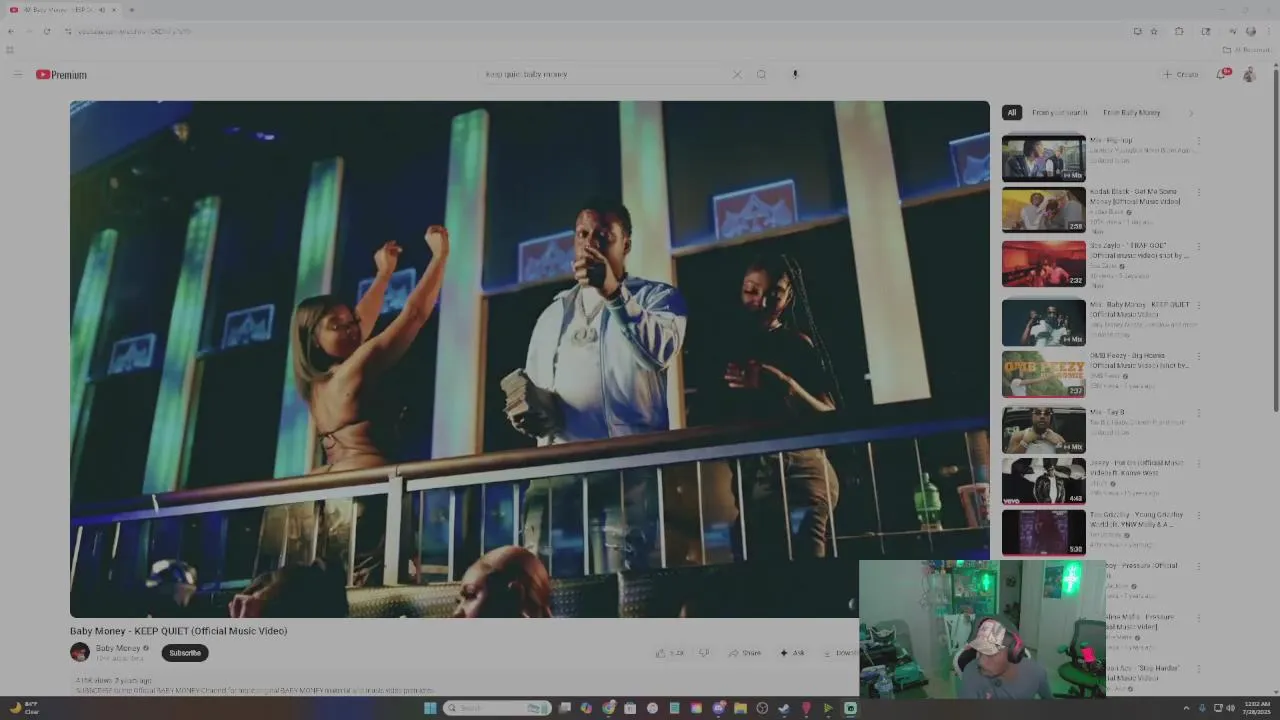Dislike the video with thumbs down

pos(704,653)
